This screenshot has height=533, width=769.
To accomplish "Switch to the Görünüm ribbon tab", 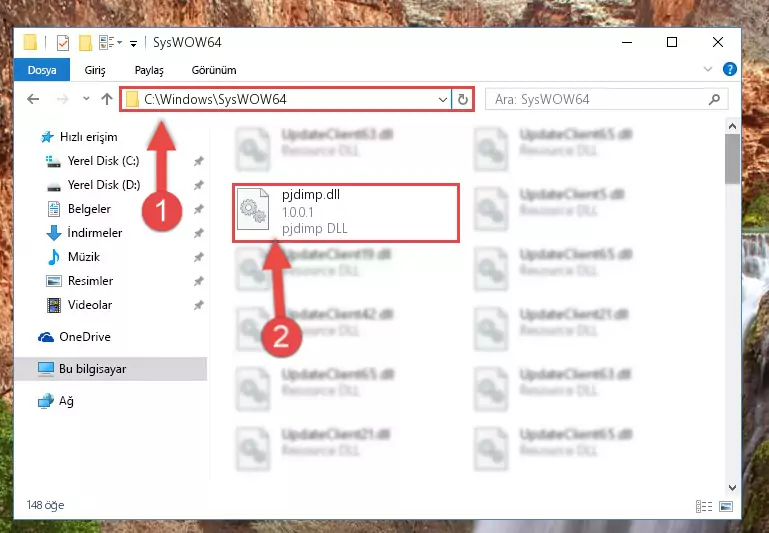I will click(x=214, y=70).
